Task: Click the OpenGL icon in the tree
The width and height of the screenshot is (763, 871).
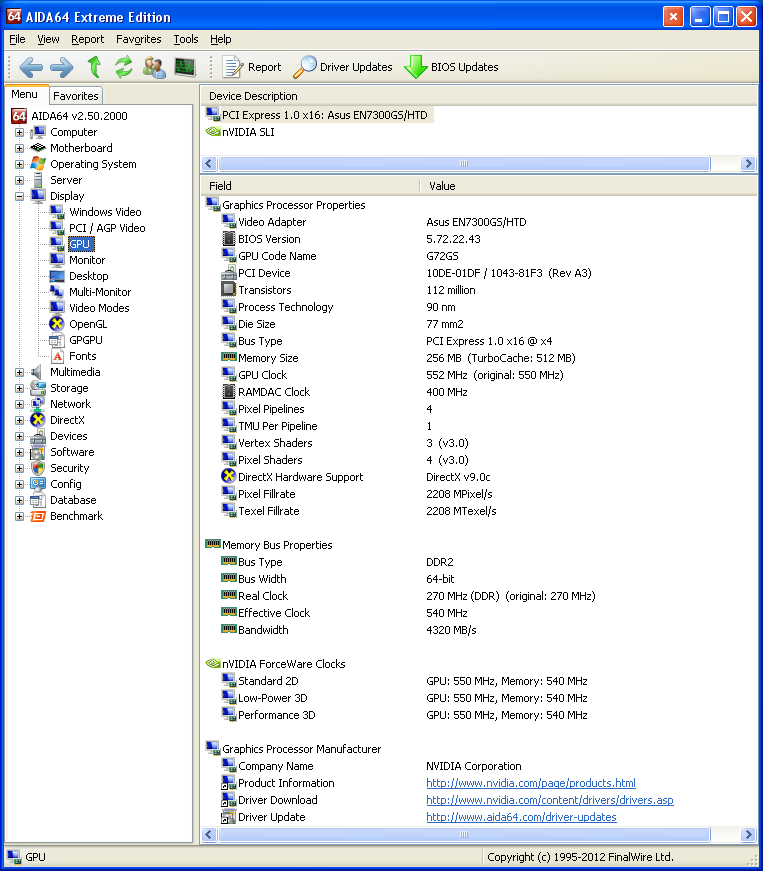Action: 57,324
